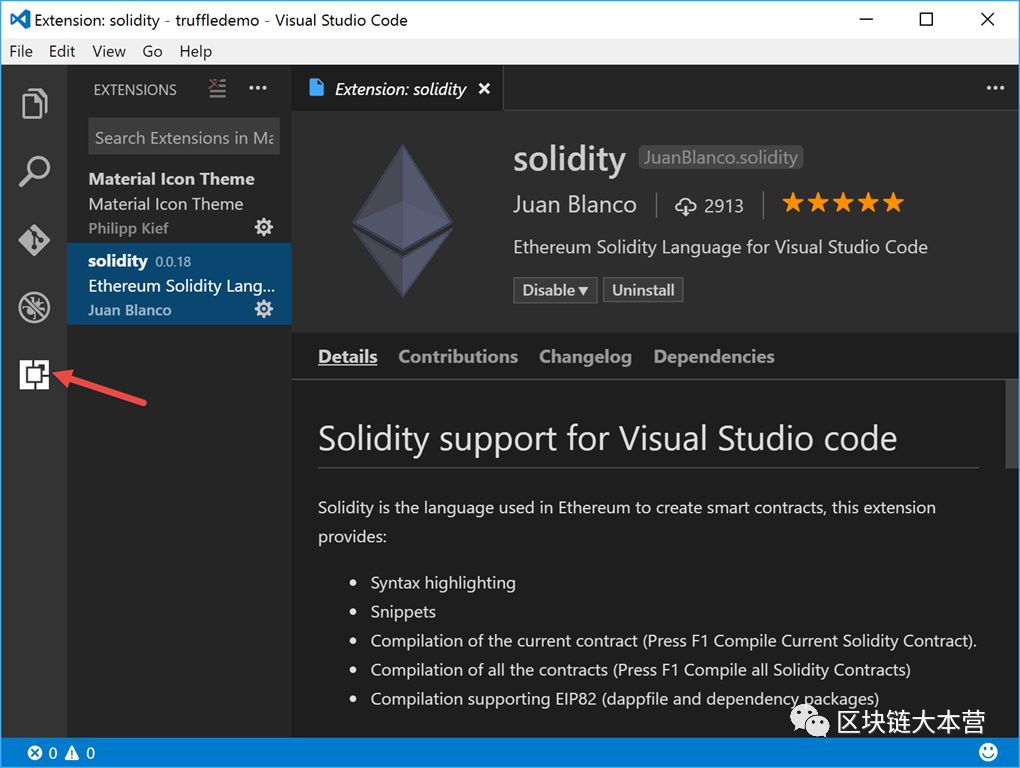Open the View menu
This screenshot has height=768, width=1020.
pyautogui.click(x=109, y=51)
